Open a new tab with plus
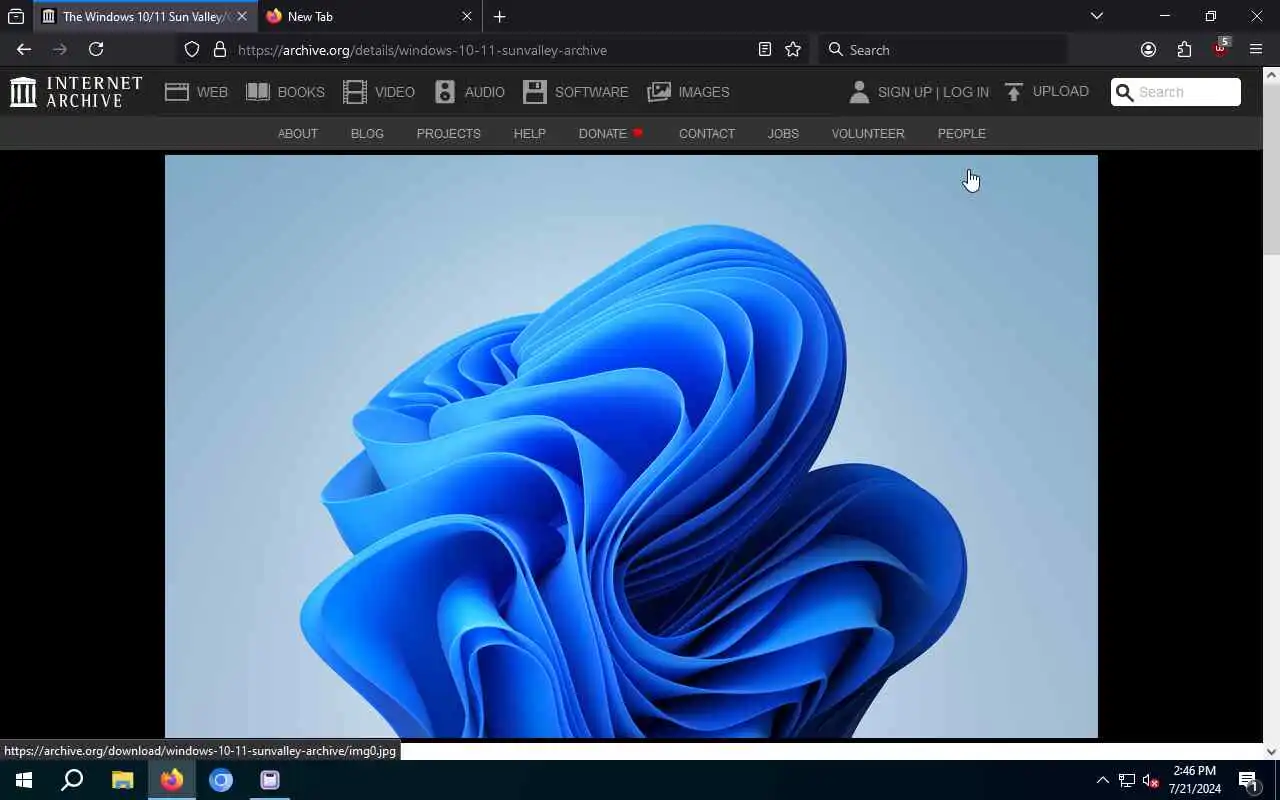Viewport: 1280px width, 800px height. click(499, 16)
